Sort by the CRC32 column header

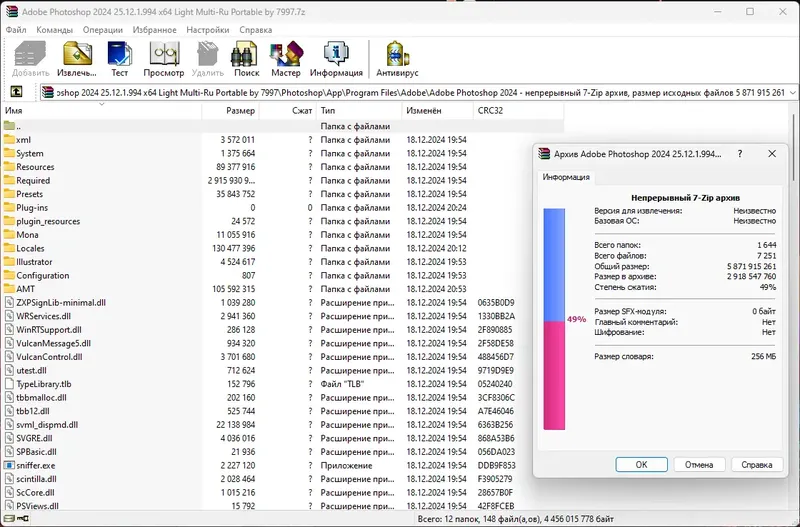(x=518, y=111)
